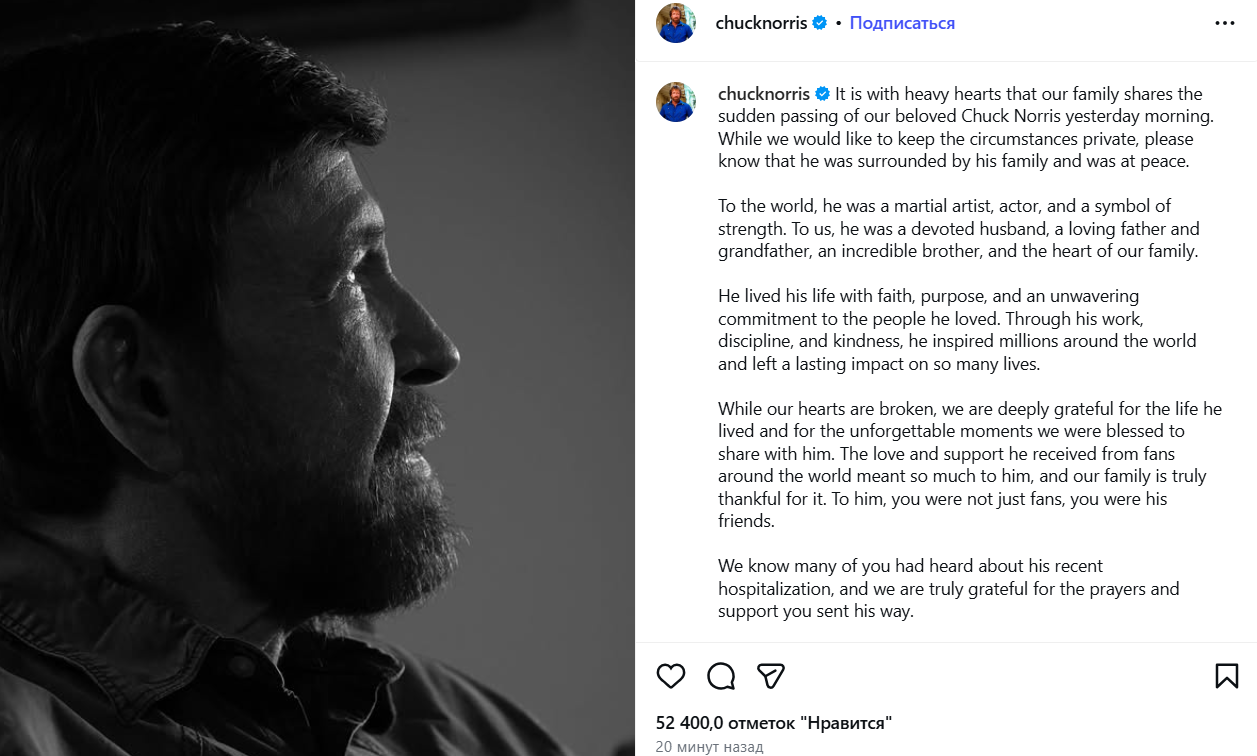
Task: Click the paragraph starting "To the world"
Action: tap(958, 229)
